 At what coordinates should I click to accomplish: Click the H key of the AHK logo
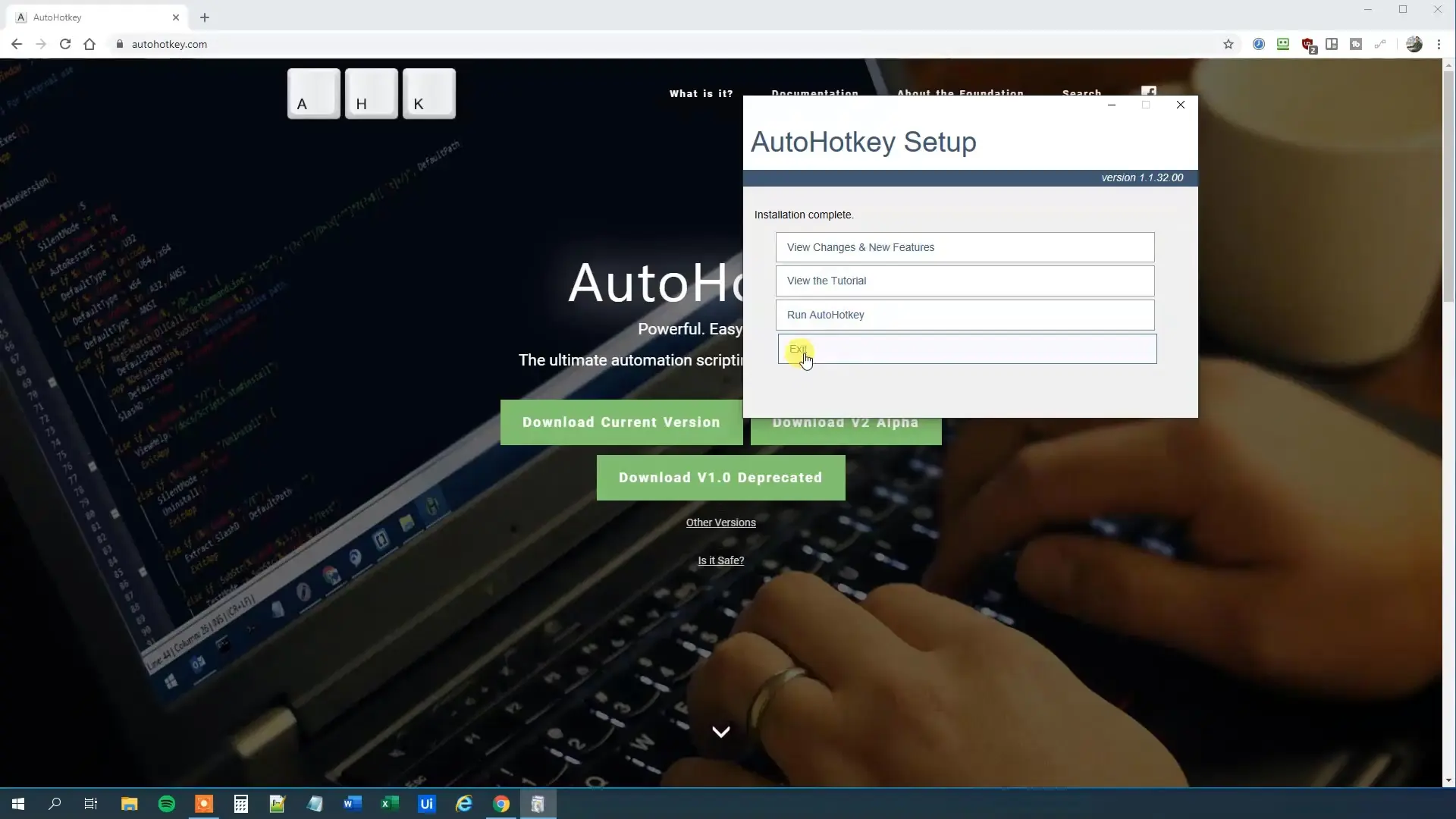[x=372, y=93]
